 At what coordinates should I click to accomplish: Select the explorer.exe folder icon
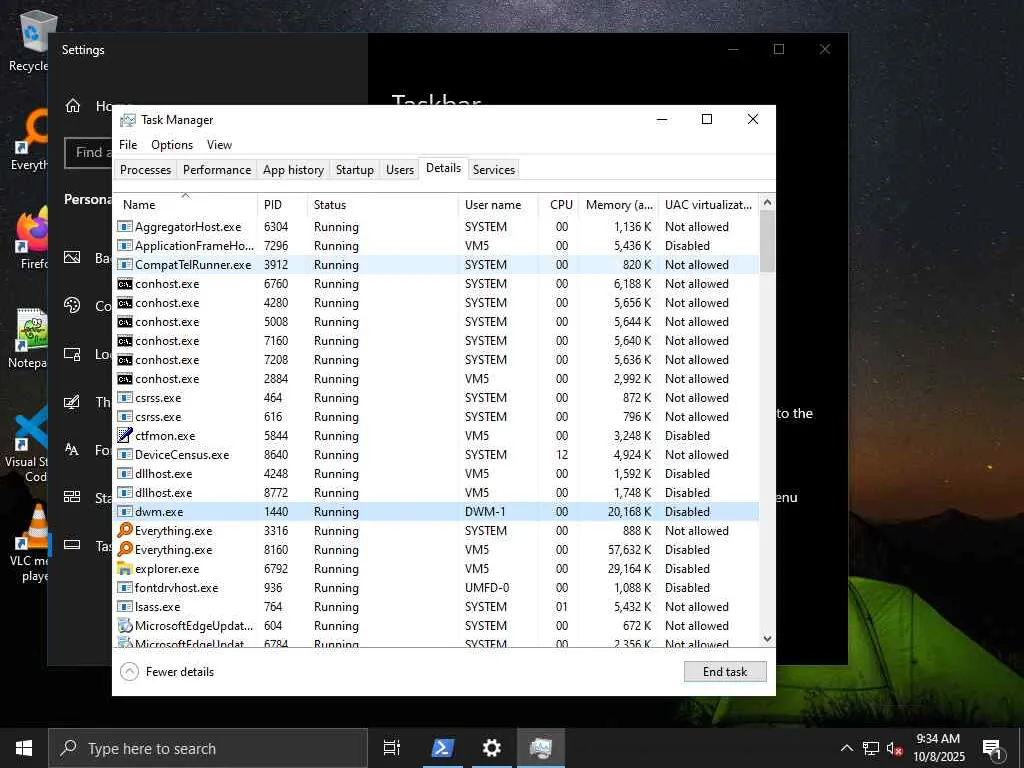pyautogui.click(x=125, y=569)
